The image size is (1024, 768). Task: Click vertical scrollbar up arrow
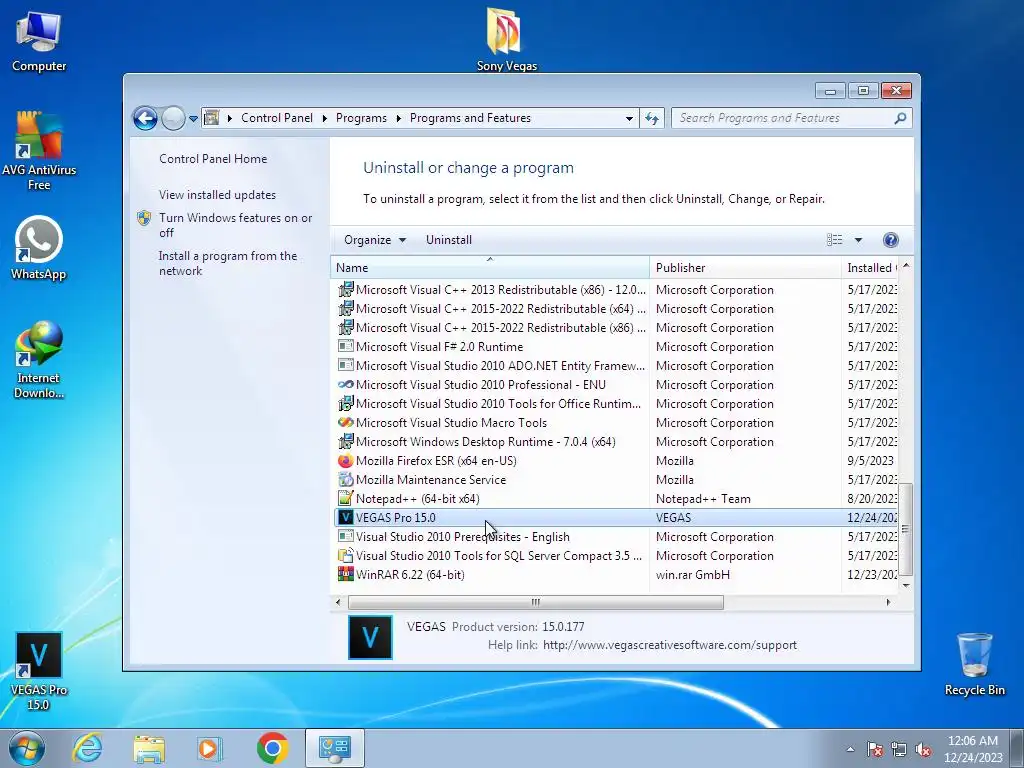906,266
